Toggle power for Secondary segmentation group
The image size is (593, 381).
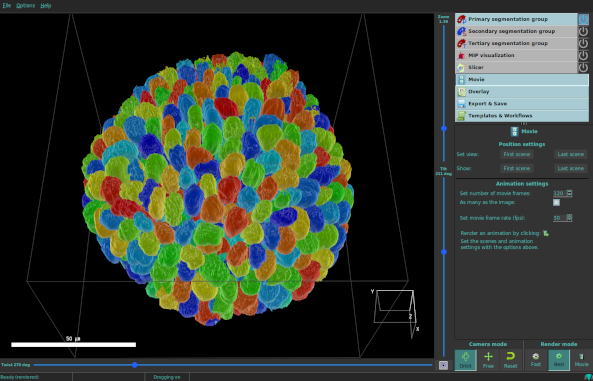584,31
